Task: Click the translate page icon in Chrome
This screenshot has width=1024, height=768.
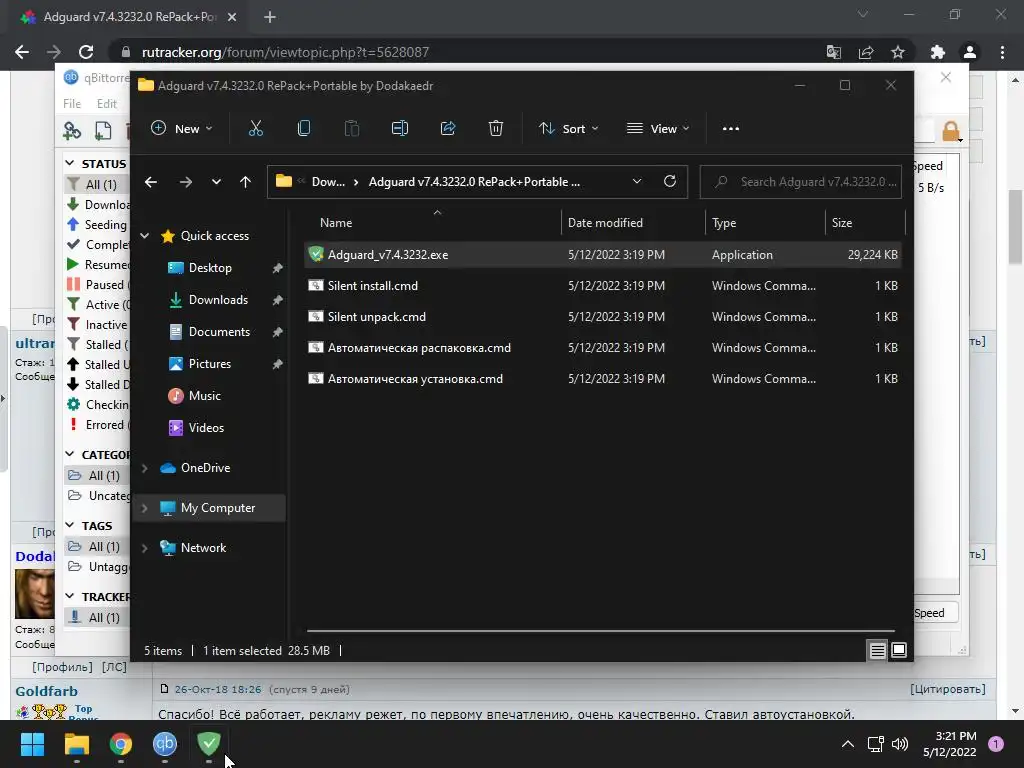Action: (834, 52)
